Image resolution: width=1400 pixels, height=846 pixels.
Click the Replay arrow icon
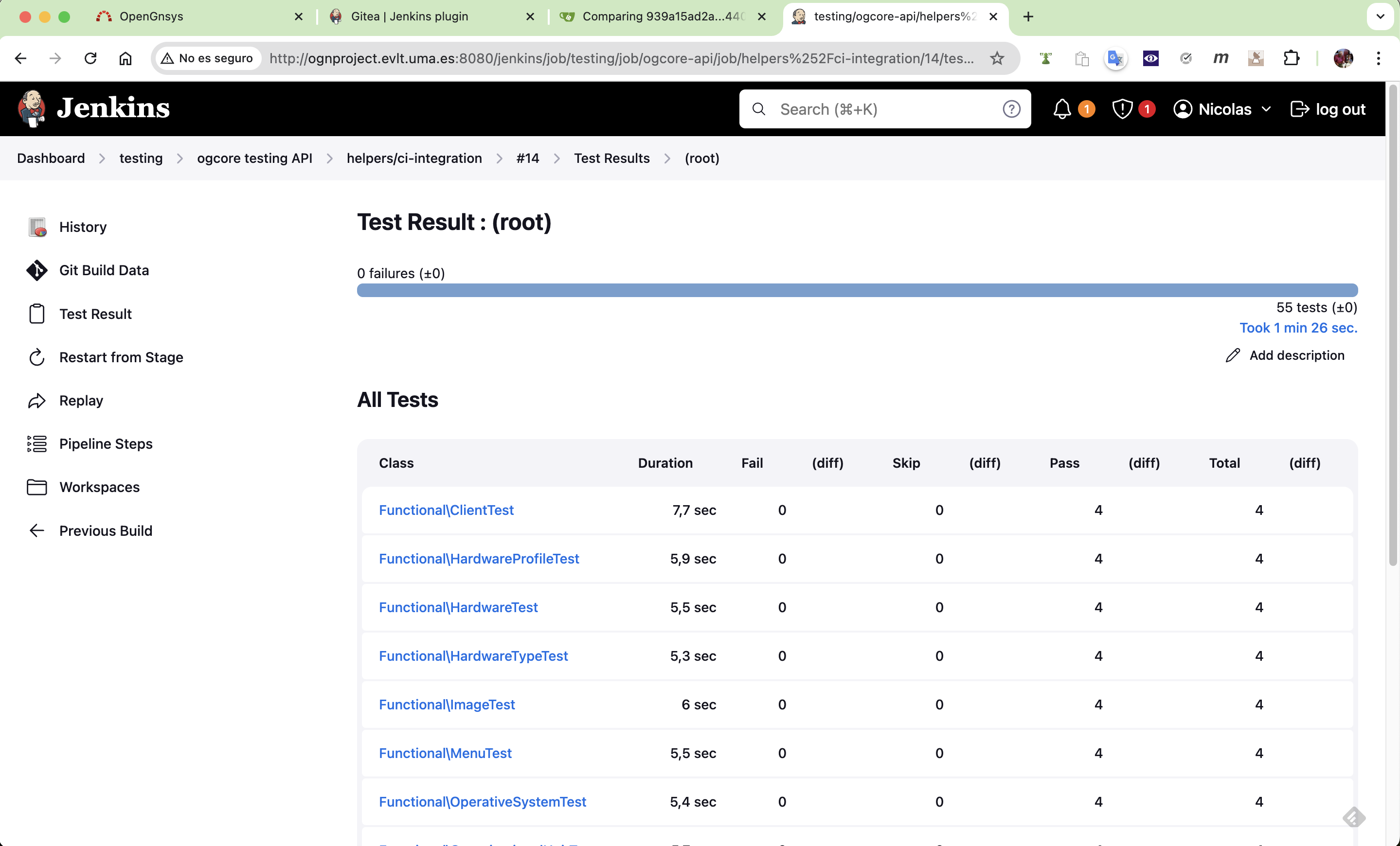tap(37, 401)
